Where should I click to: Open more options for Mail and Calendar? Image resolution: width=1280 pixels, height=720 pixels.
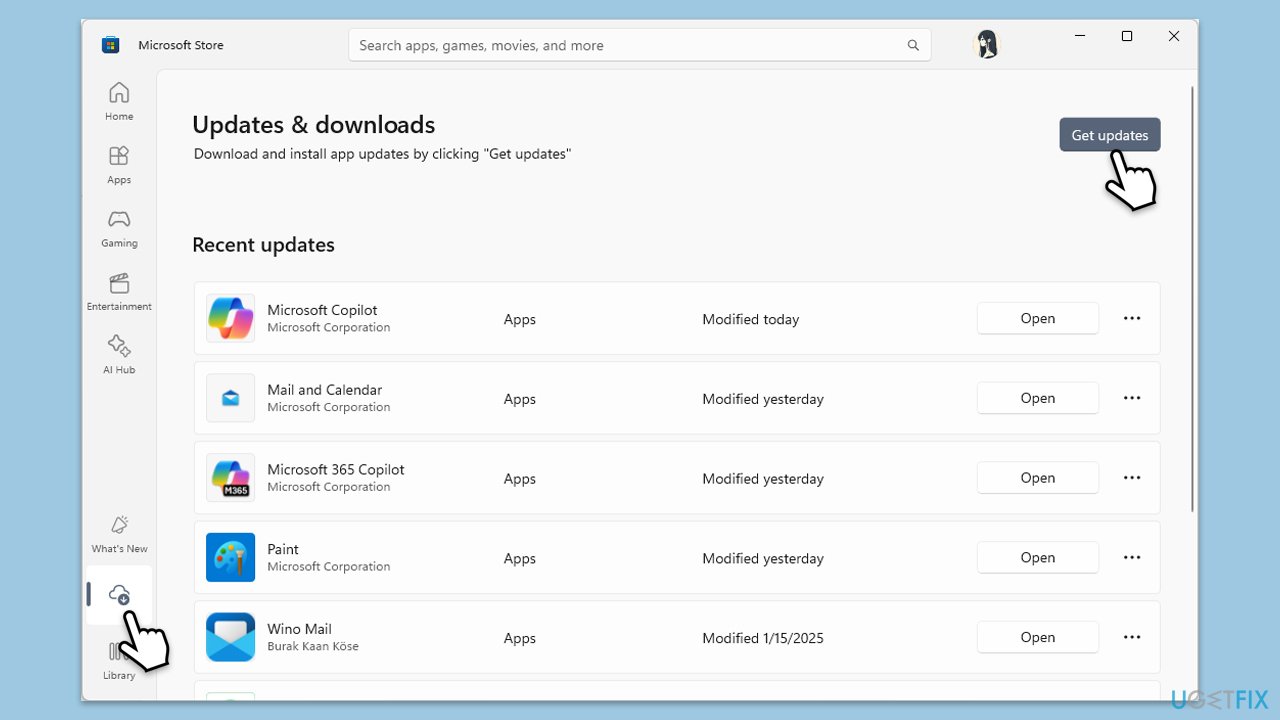(1132, 398)
